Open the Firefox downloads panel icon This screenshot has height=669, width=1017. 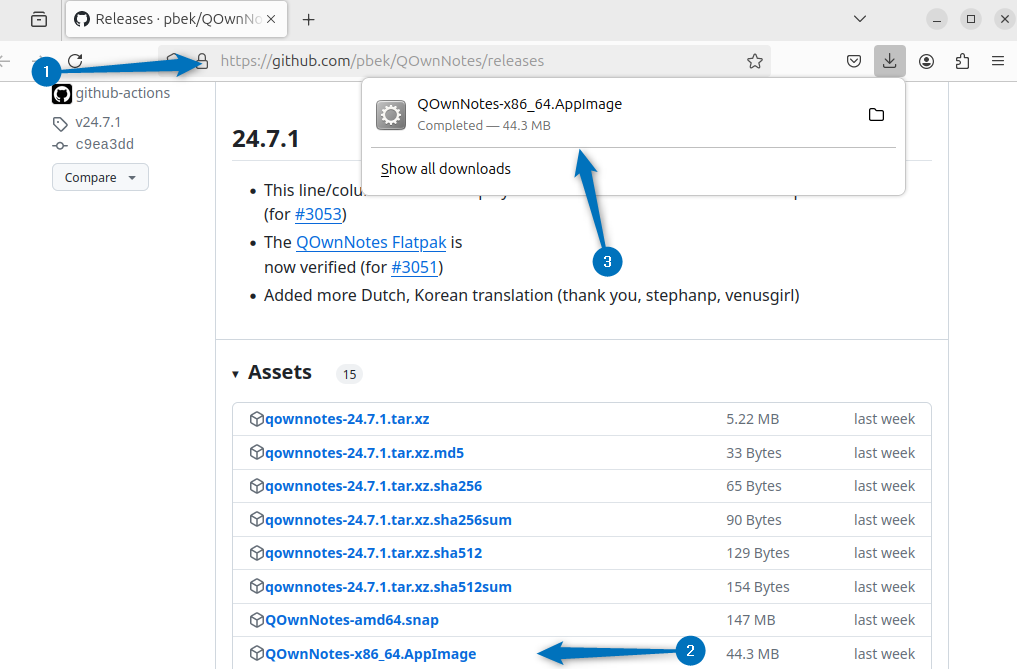[889, 60]
